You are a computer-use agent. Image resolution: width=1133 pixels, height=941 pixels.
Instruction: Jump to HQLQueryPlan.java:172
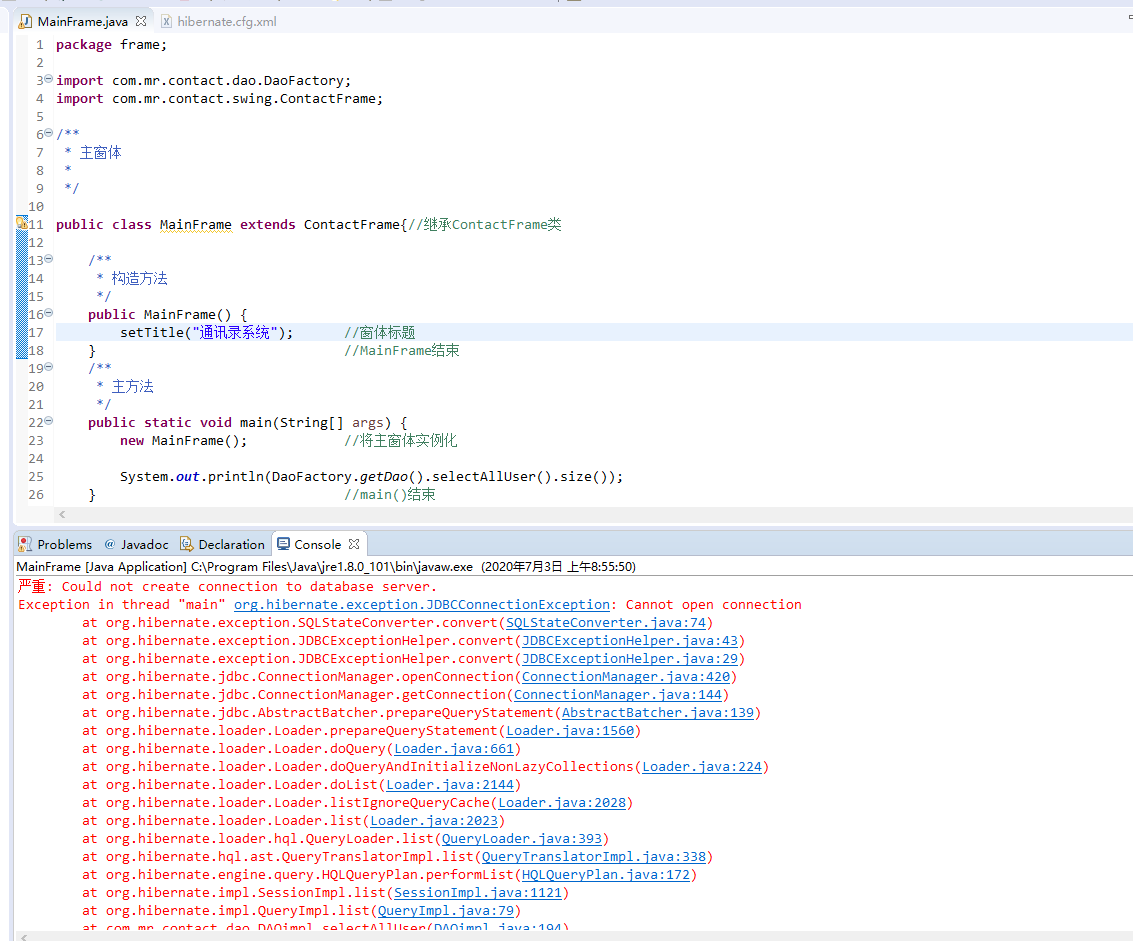coord(606,875)
